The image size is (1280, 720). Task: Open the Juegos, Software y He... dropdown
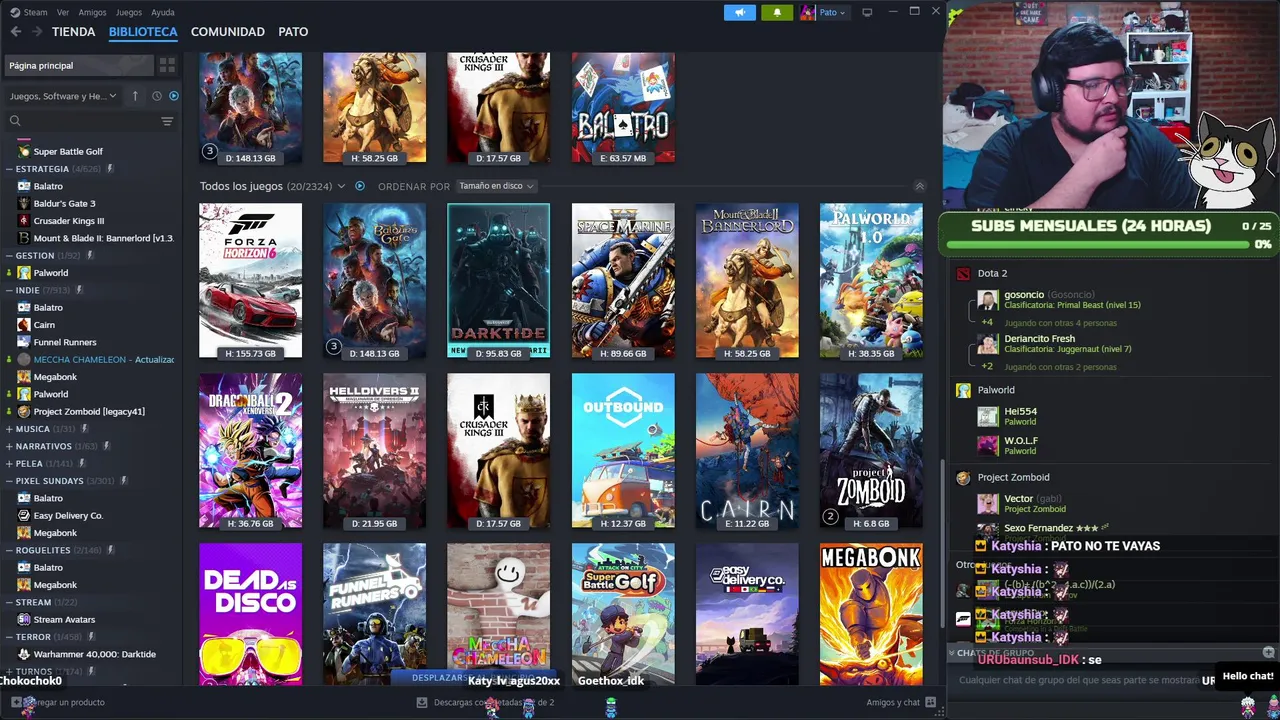pos(63,96)
